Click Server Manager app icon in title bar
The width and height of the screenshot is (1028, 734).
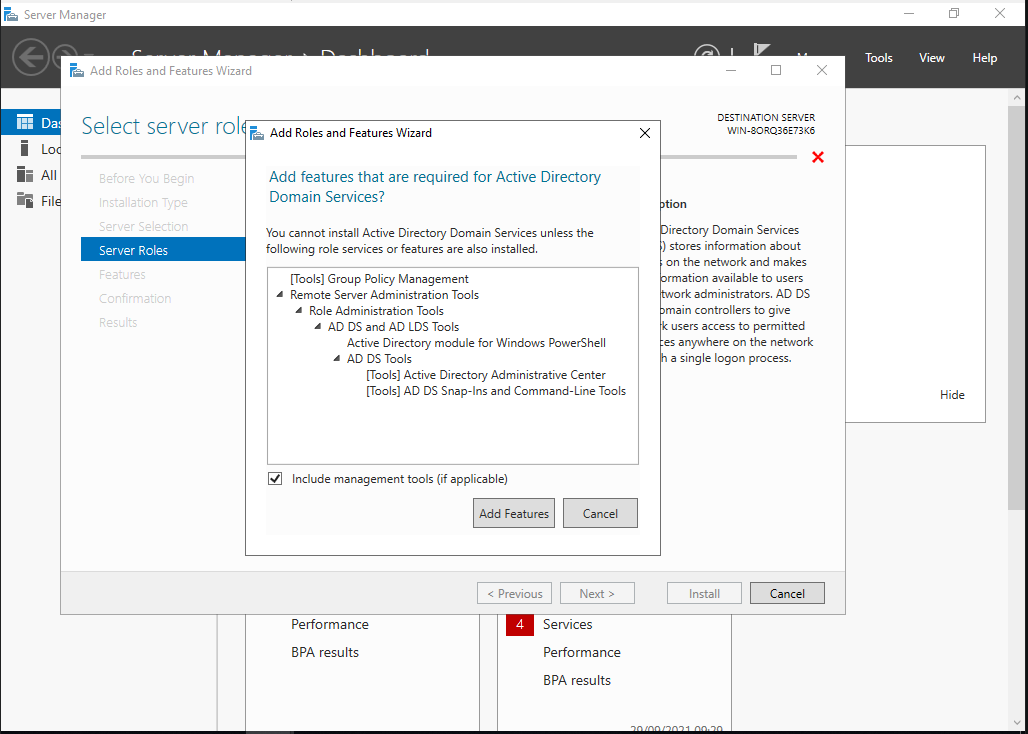10,14
